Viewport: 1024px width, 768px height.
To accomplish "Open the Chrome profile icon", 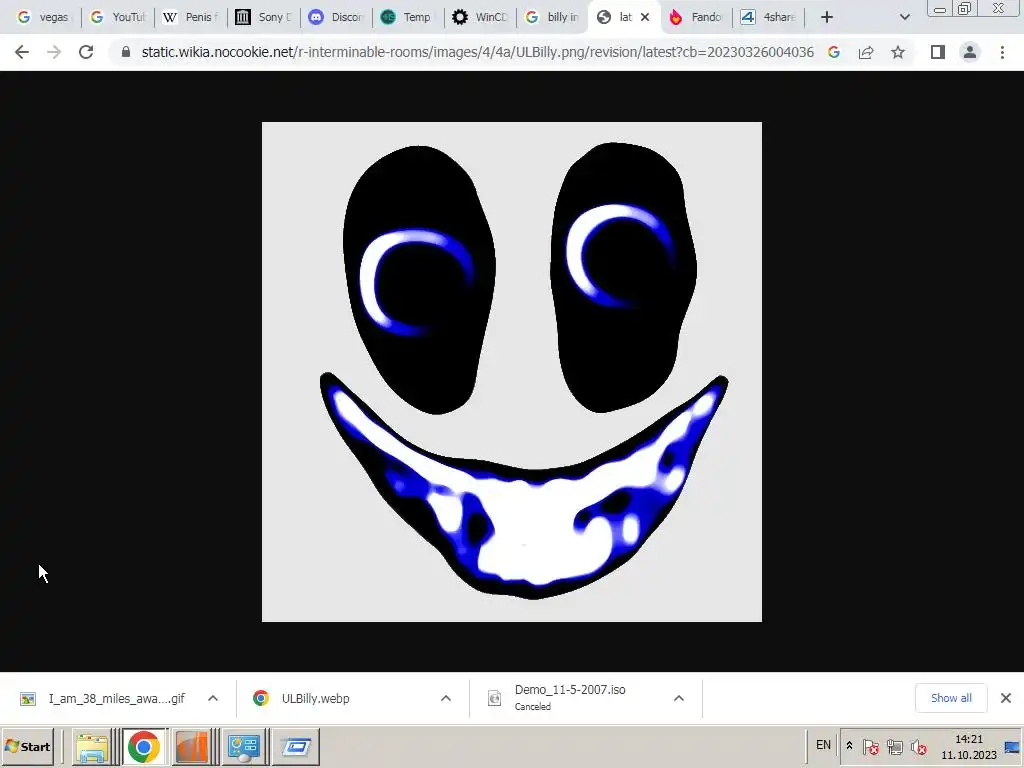I will (970, 52).
